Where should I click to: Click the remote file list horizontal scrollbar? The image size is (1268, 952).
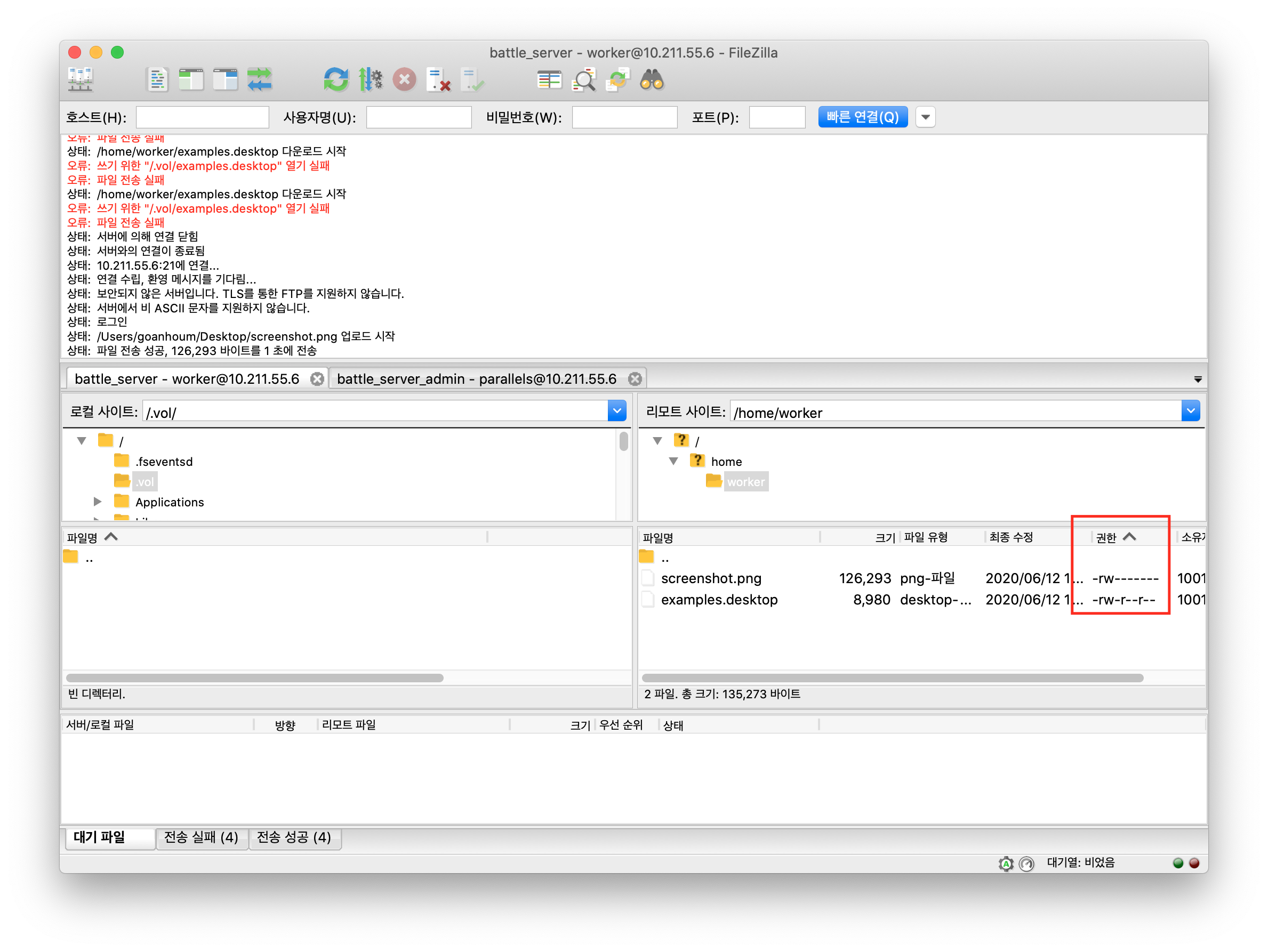pyautogui.click(x=893, y=678)
